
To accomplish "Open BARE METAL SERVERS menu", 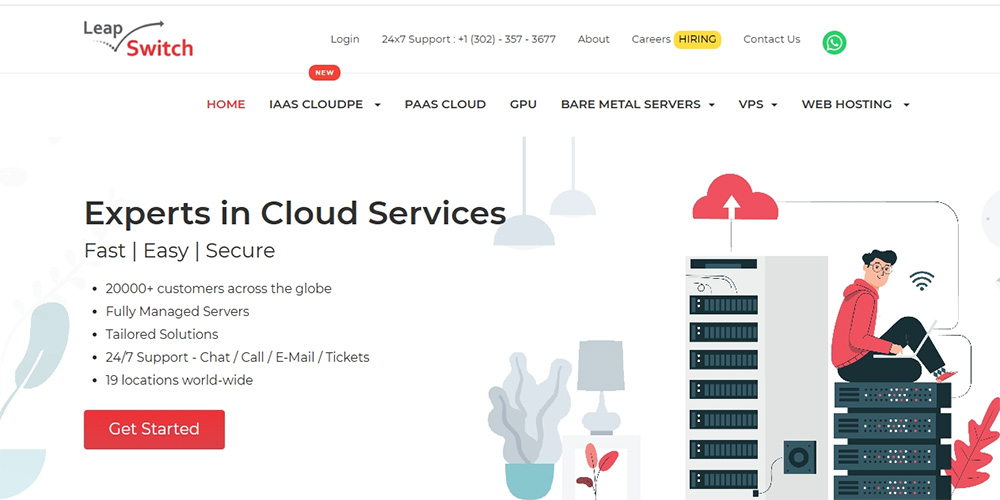I will pos(631,105).
